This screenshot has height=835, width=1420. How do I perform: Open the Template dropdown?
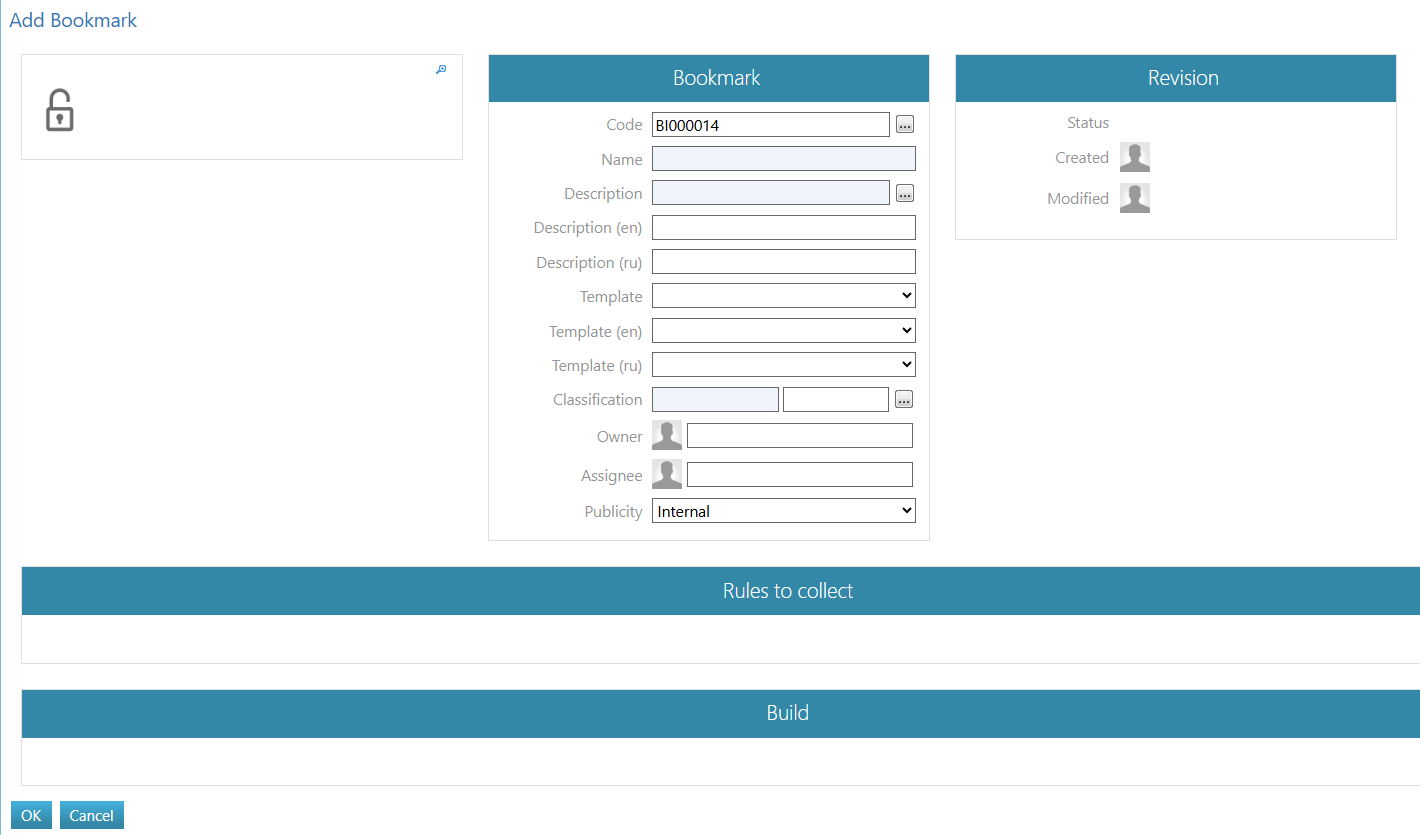click(x=783, y=296)
